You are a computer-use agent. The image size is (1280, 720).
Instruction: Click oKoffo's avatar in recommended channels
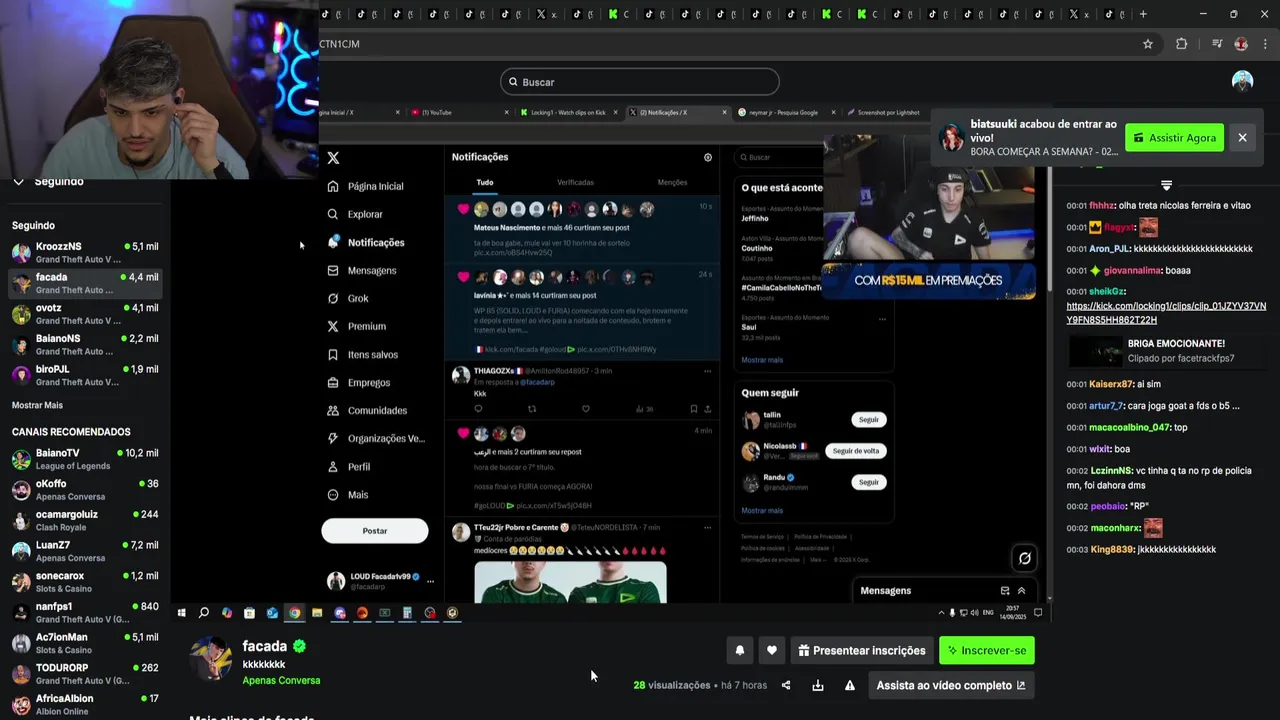pyautogui.click(x=21, y=490)
